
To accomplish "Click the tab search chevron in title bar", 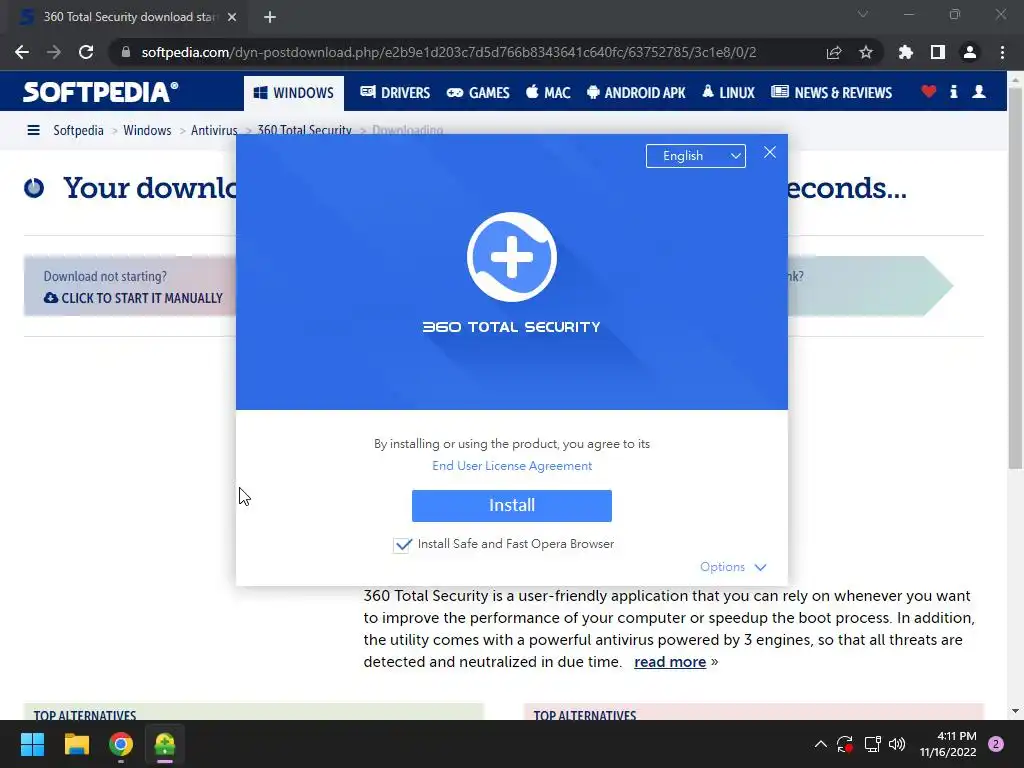I will (x=863, y=14).
